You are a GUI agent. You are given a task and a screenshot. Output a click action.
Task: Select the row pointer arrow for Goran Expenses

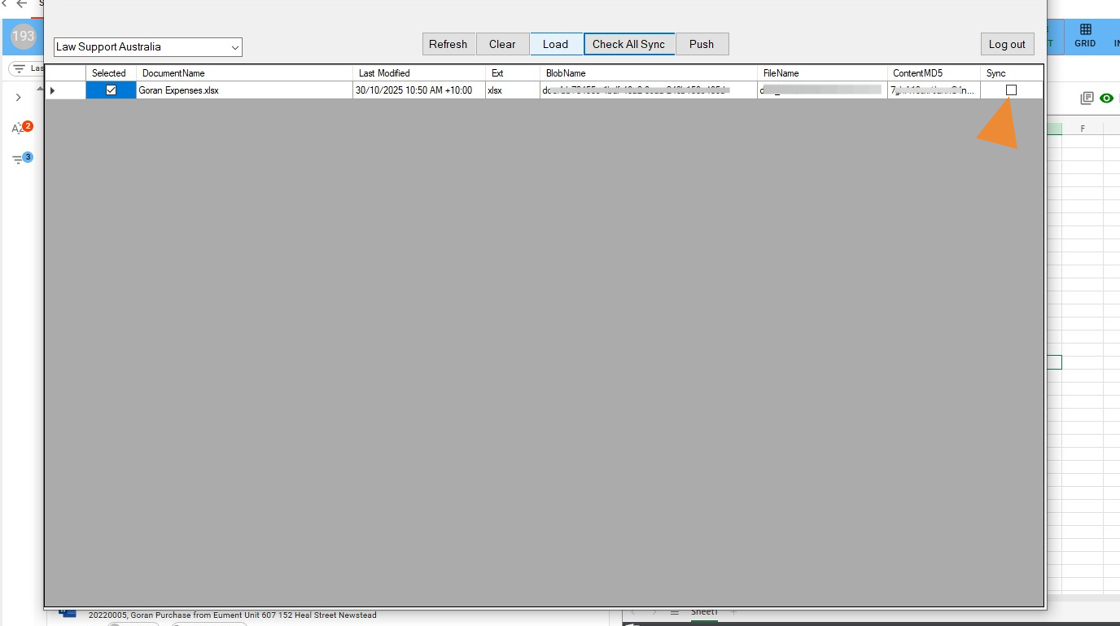click(53, 91)
